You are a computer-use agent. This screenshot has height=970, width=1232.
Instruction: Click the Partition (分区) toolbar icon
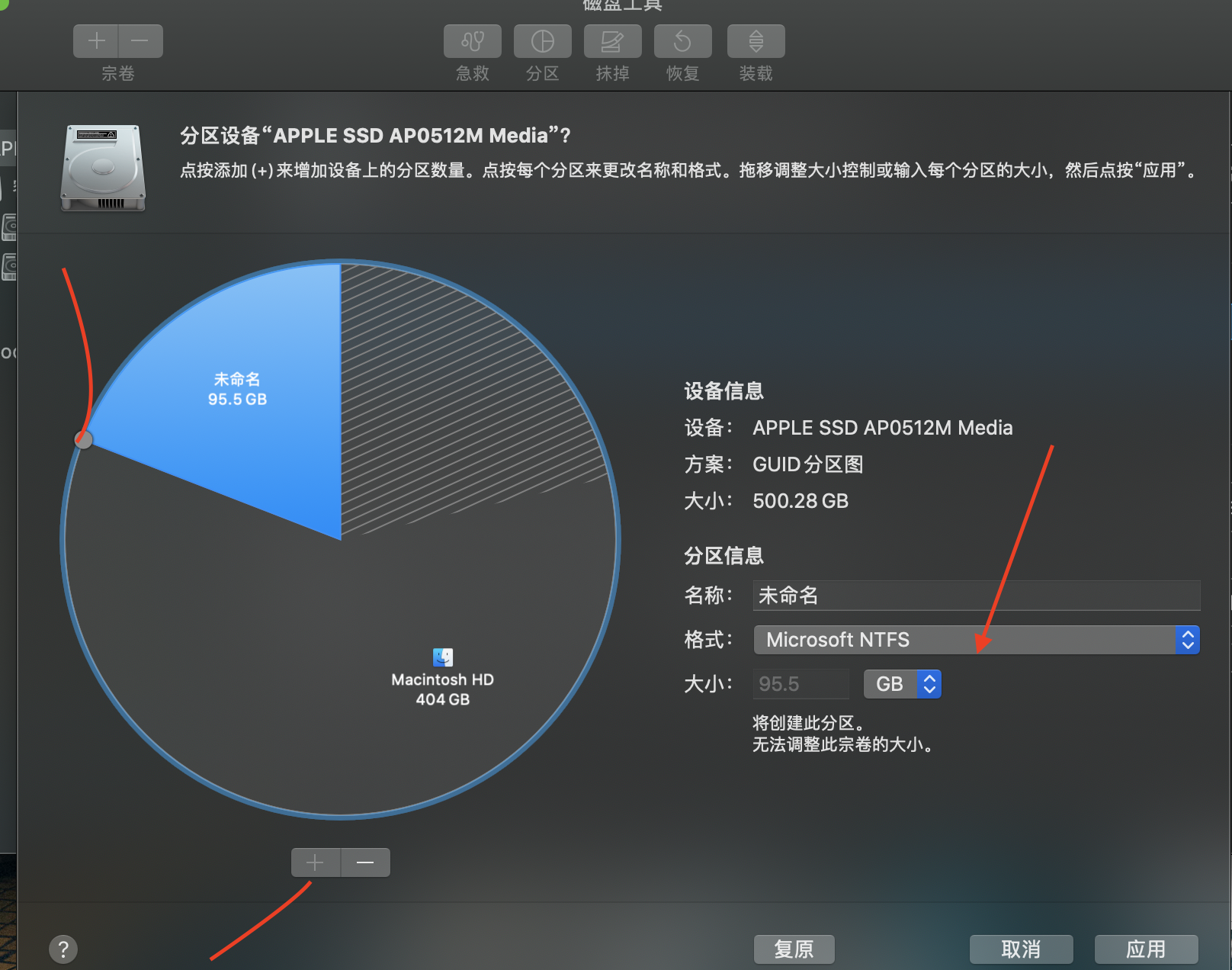[543, 41]
